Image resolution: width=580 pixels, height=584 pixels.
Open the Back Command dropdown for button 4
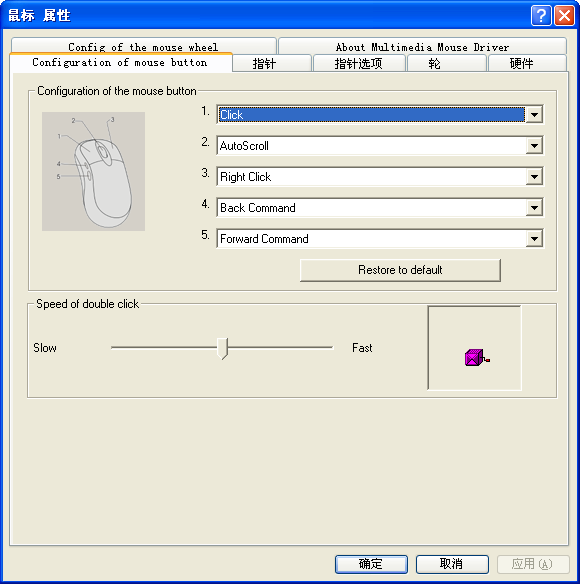534,207
